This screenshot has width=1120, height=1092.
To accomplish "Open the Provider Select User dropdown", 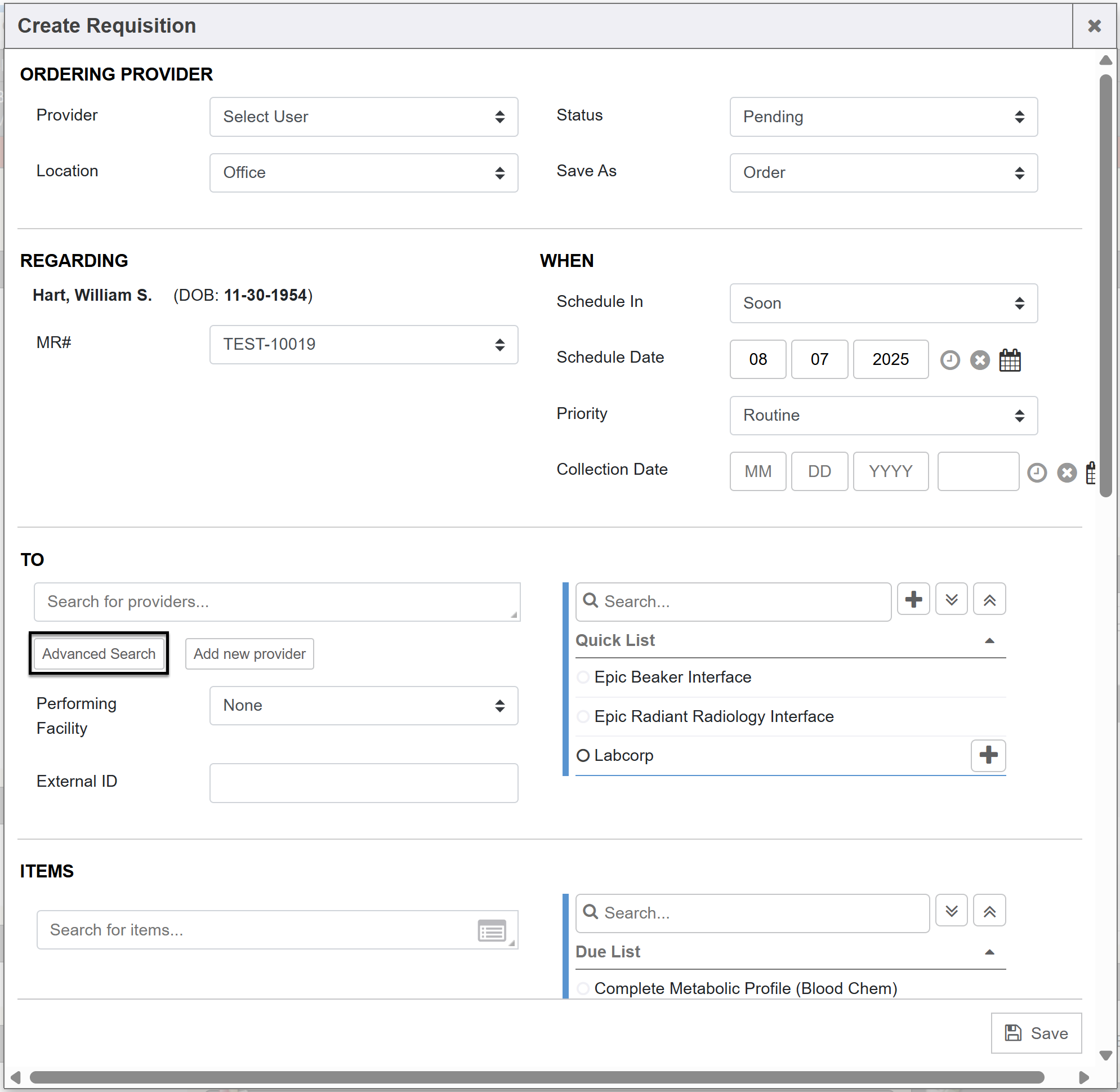I will [364, 117].
